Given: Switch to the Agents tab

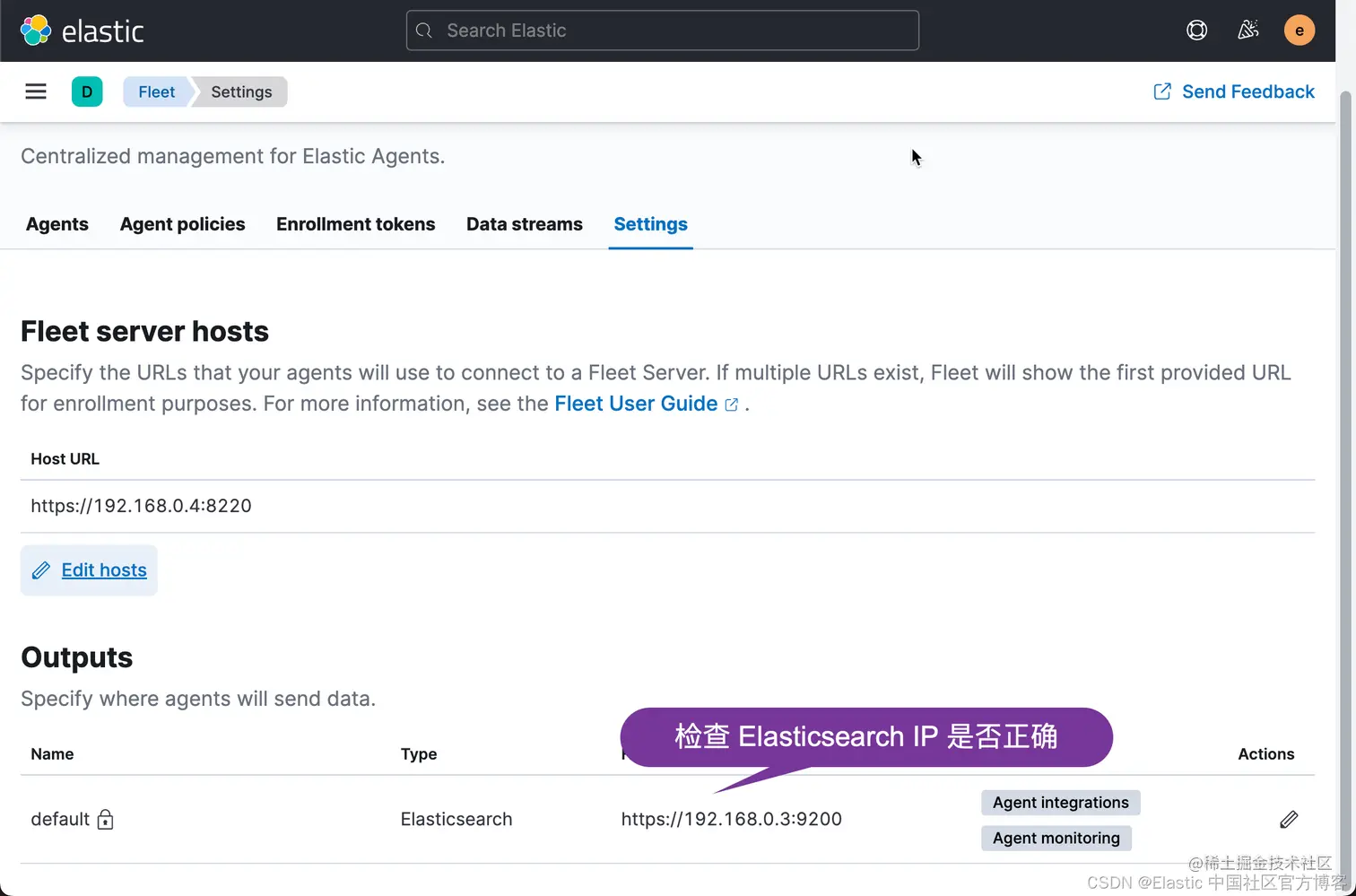Looking at the screenshot, I should pos(57,224).
